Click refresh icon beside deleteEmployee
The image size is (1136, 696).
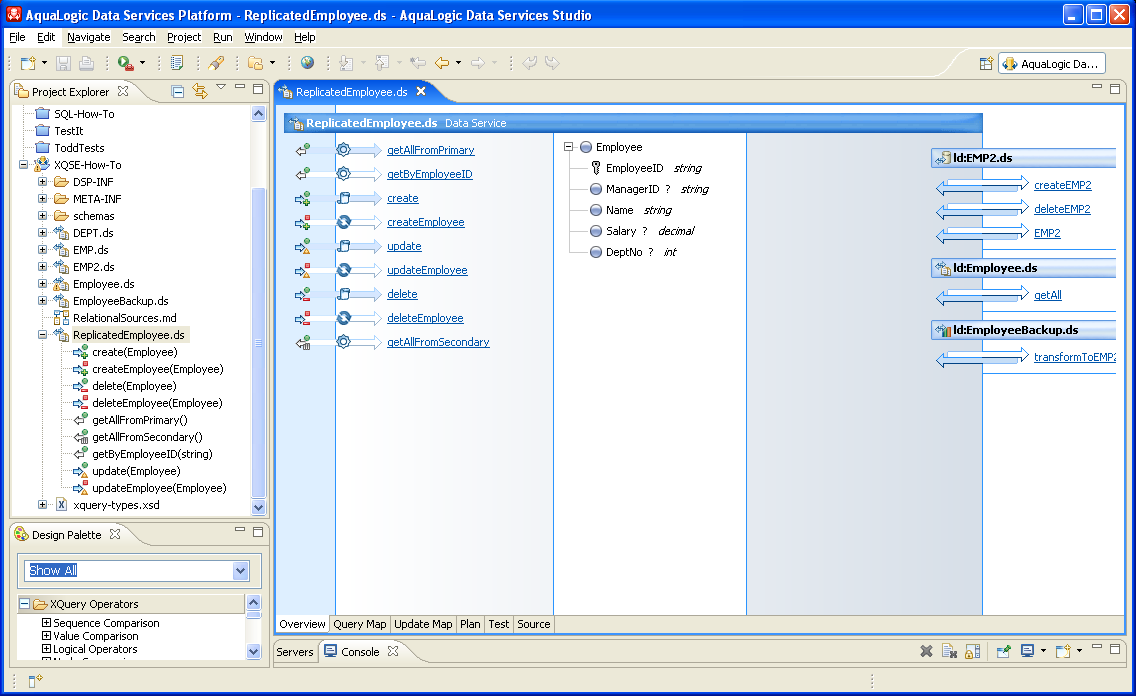[x=344, y=317]
